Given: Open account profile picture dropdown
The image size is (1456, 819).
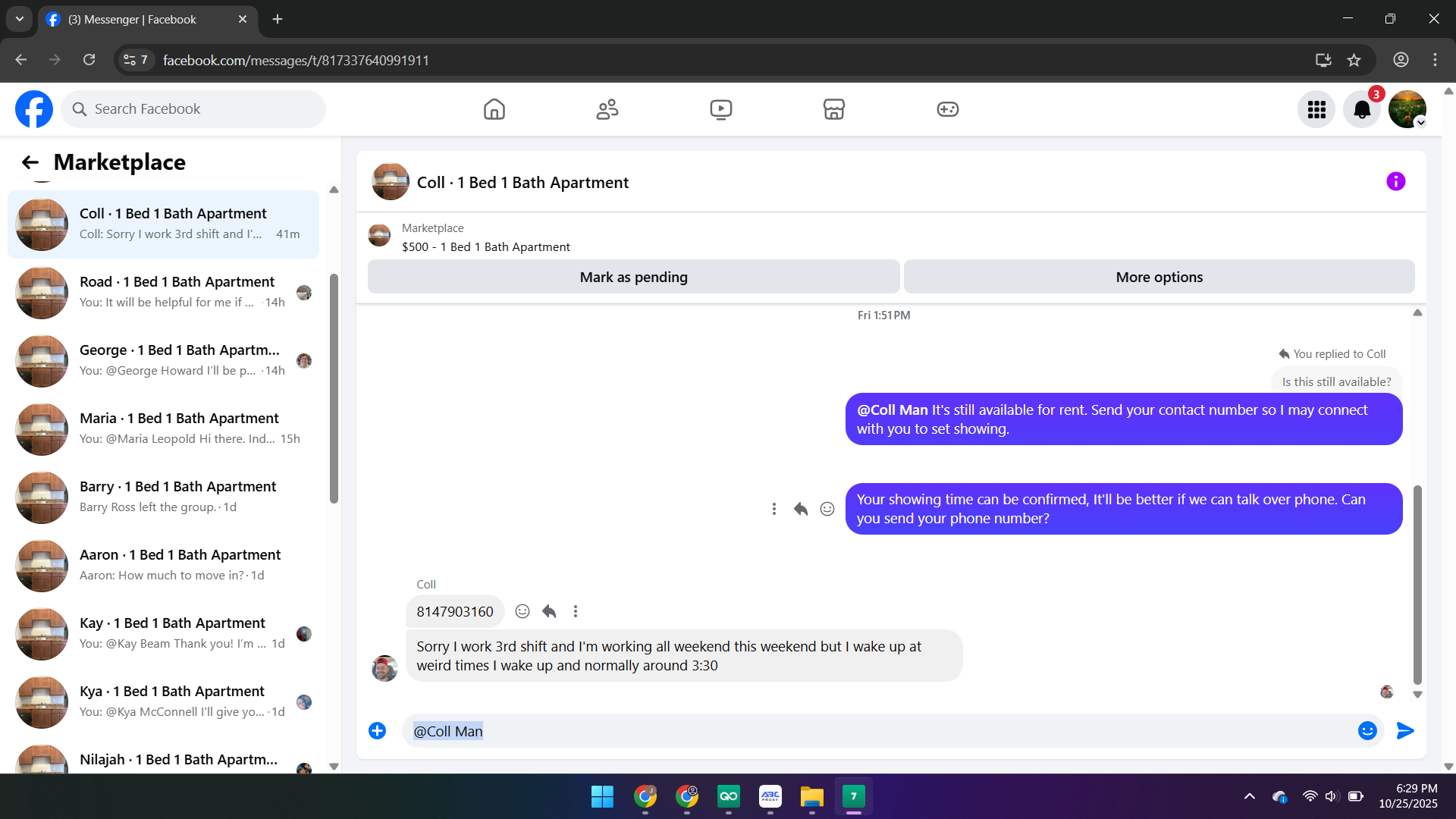Looking at the screenshot, I should (x=1407, y=110).
